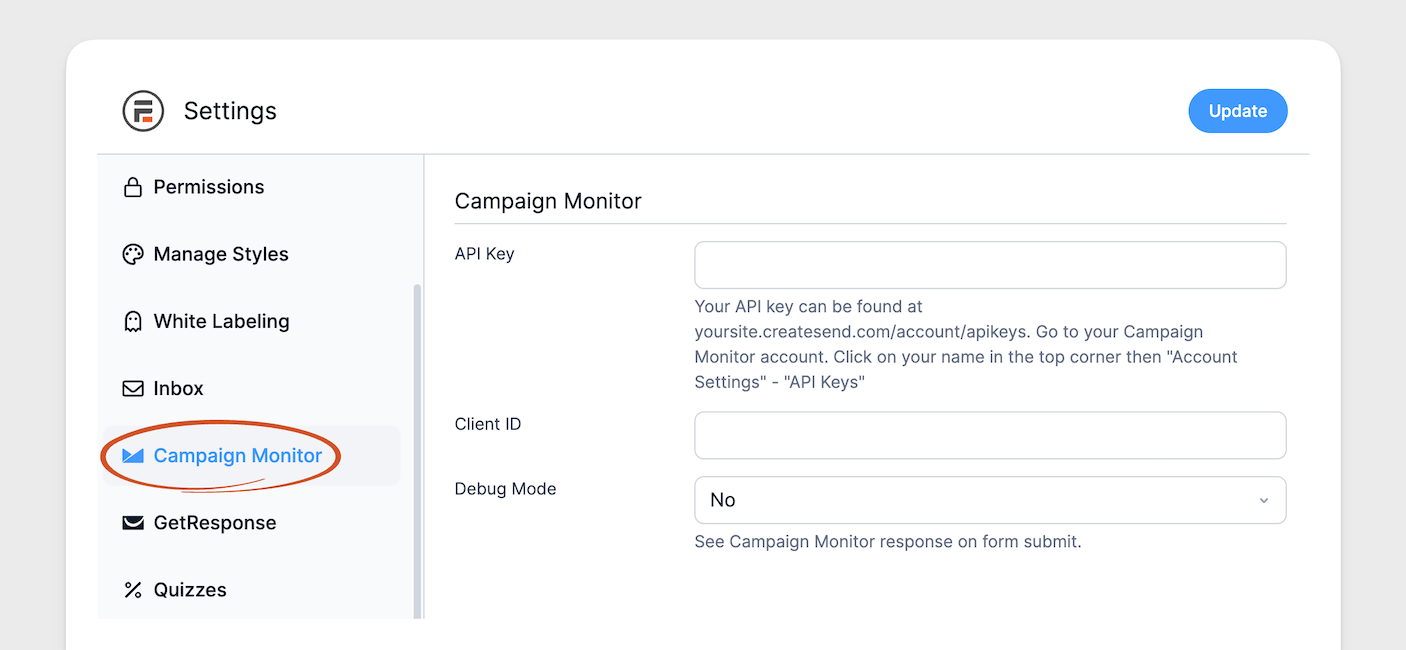Viewport: 1406px width, 650px height.
Task: Click the White Labeling ghost icon
Action: [133, 321]
